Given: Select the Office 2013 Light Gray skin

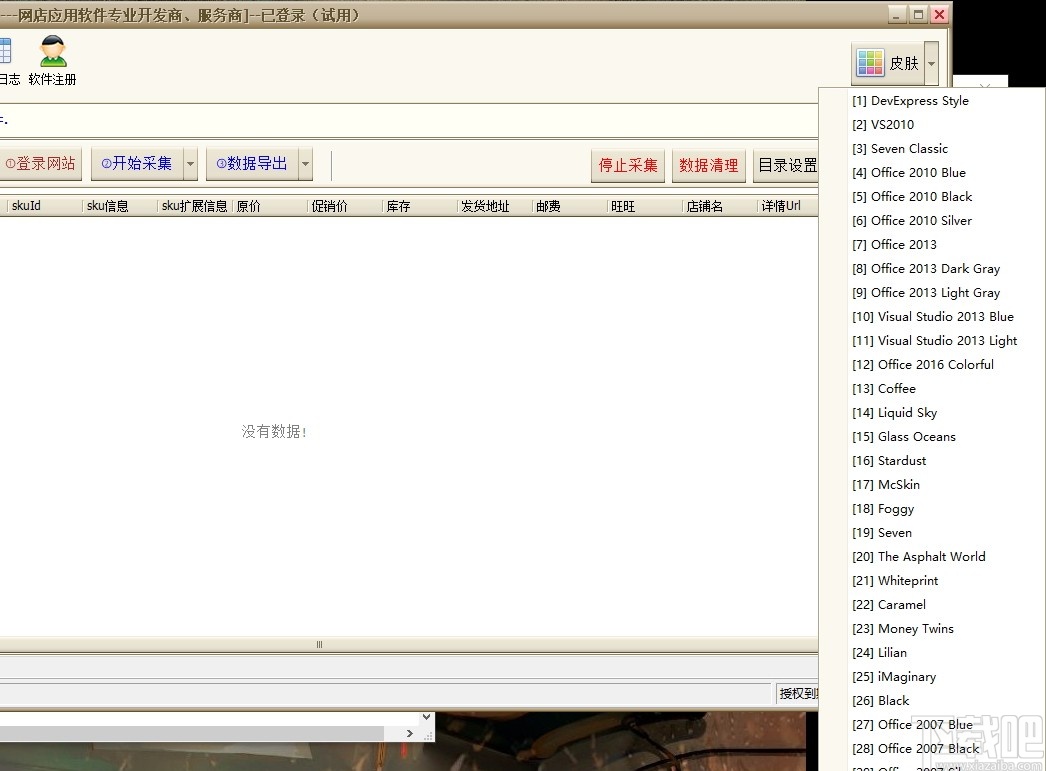Looking at the screenshot, I should 926,293.
